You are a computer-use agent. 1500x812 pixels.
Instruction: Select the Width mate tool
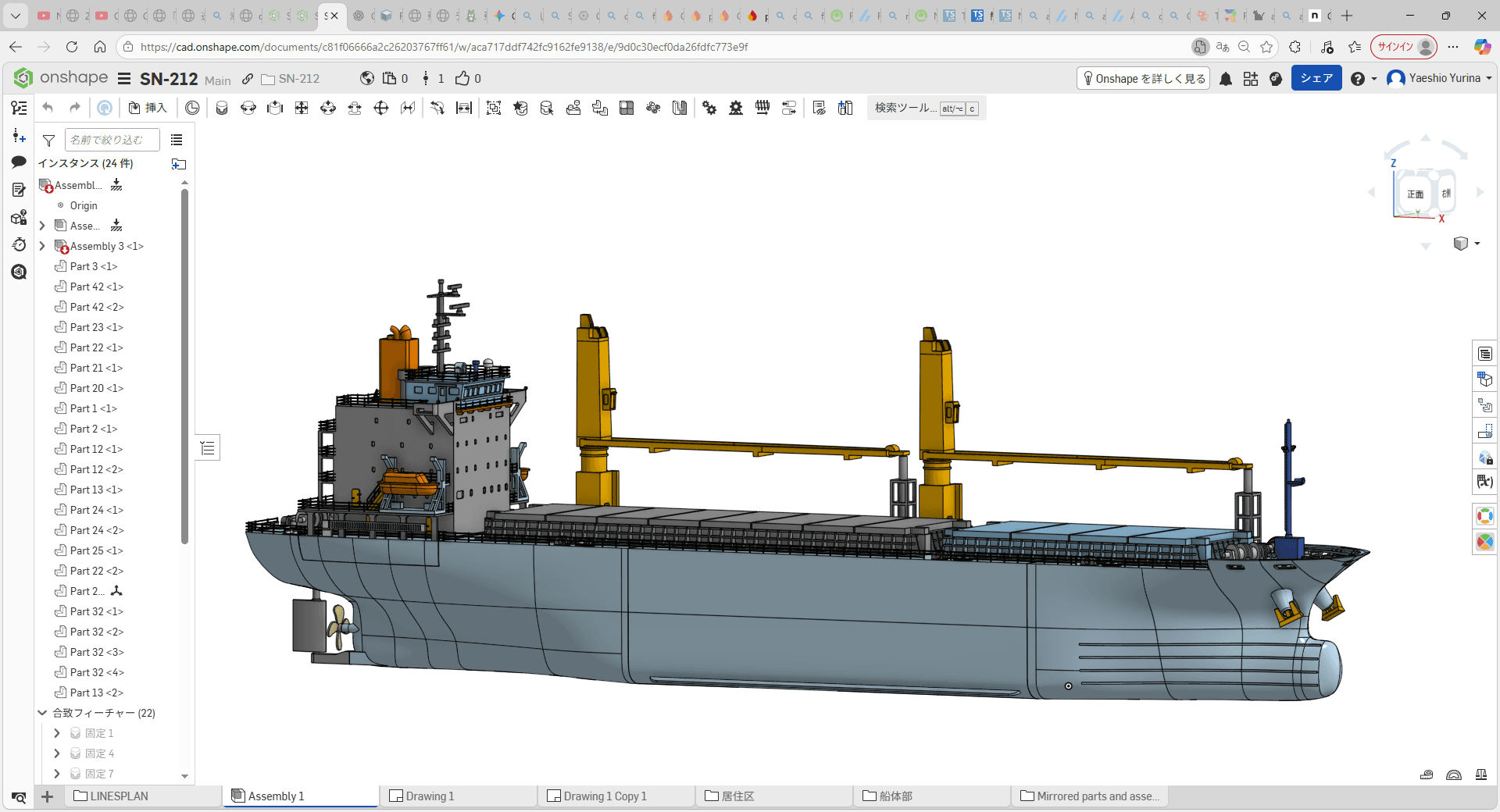click(464, 108)
